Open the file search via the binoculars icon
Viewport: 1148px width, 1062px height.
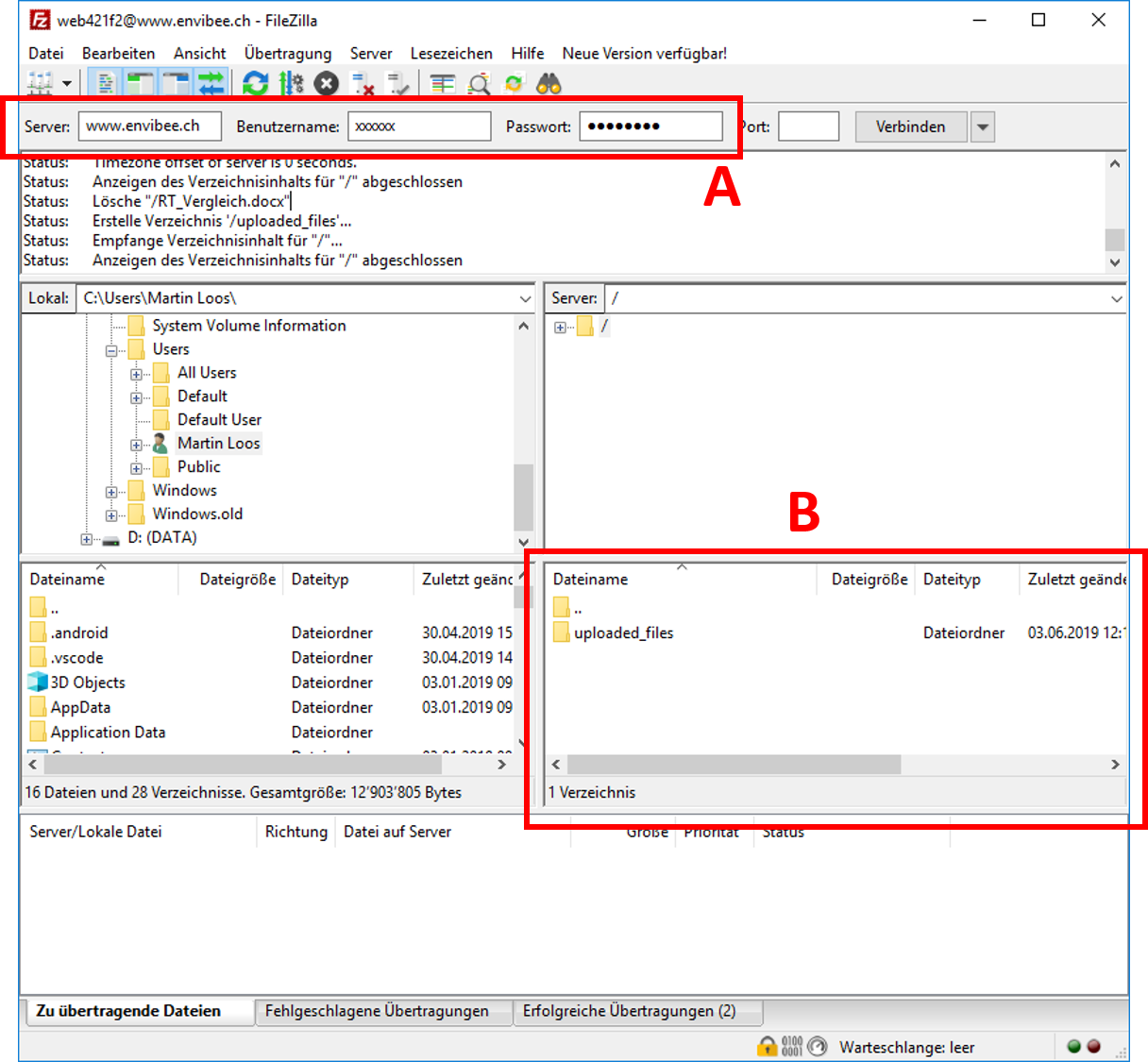(549, 84)
